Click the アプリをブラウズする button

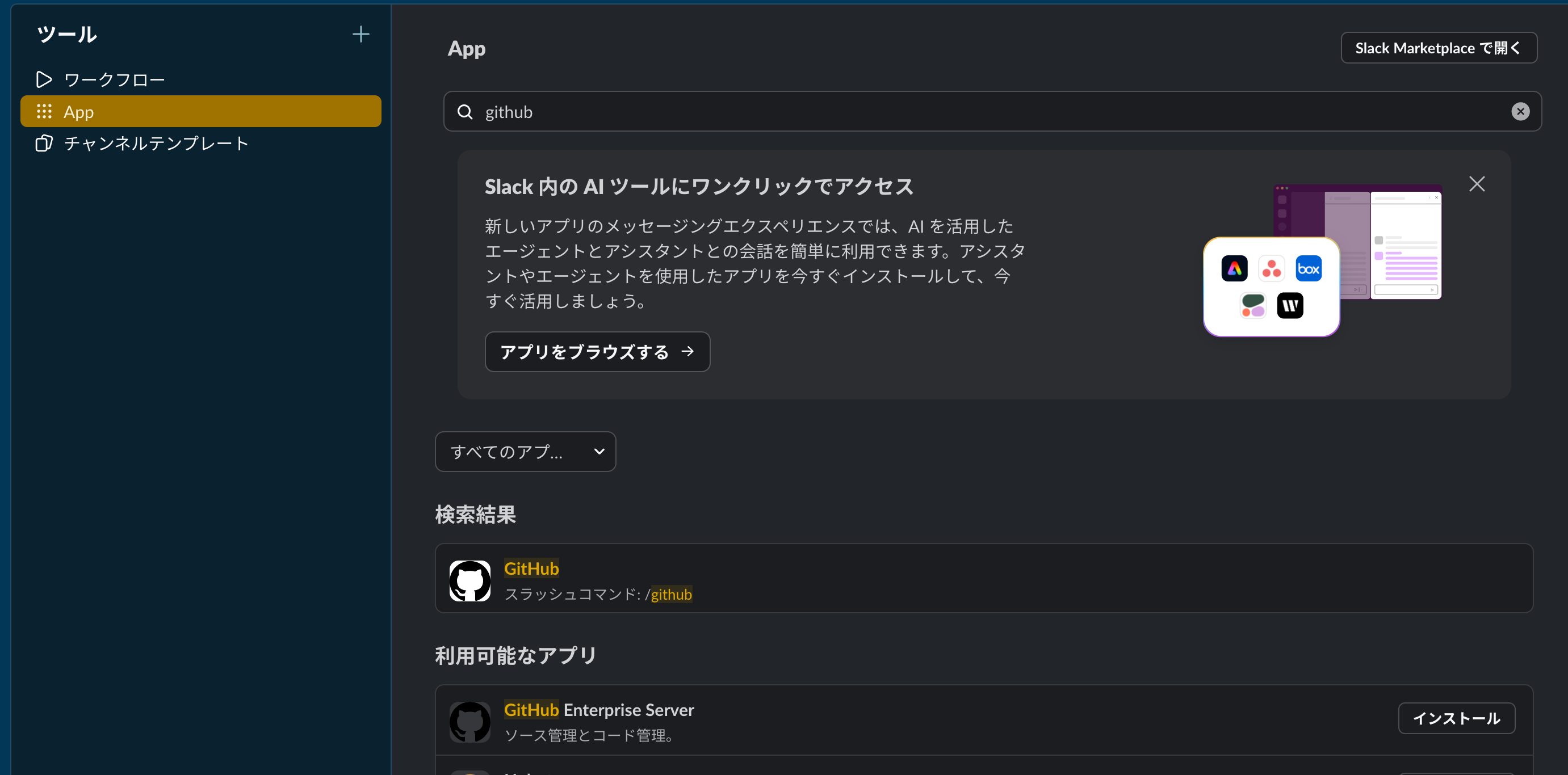(x=597, y=352)
